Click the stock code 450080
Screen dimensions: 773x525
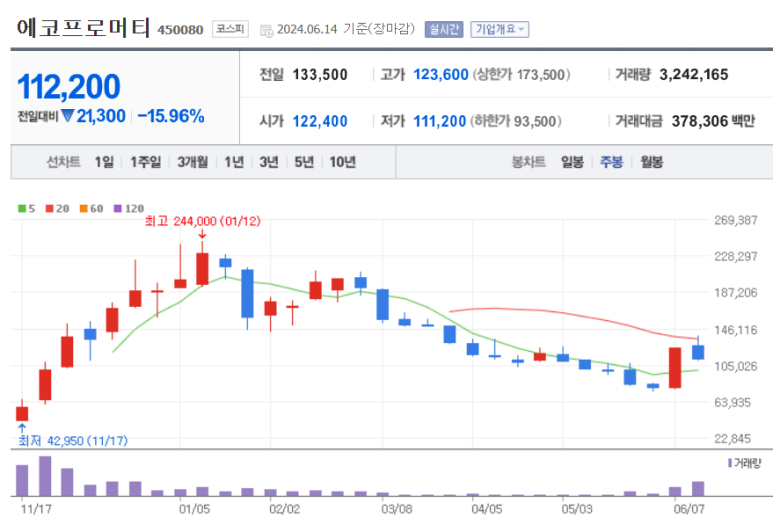pyautogui.click(x=180, y=30)
